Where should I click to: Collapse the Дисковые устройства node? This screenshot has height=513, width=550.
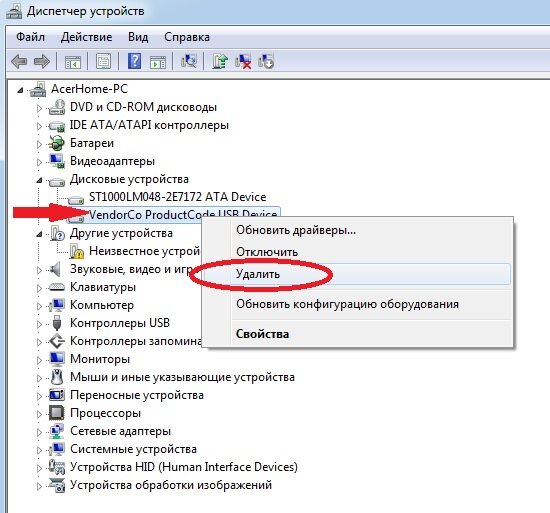39,181
